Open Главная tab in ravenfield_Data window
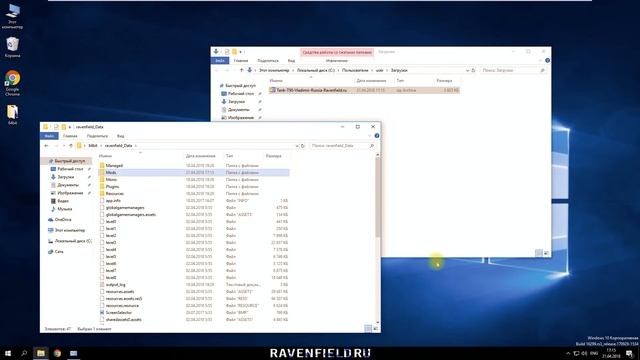Screen dimensions: 640x360 coord(70,136)
